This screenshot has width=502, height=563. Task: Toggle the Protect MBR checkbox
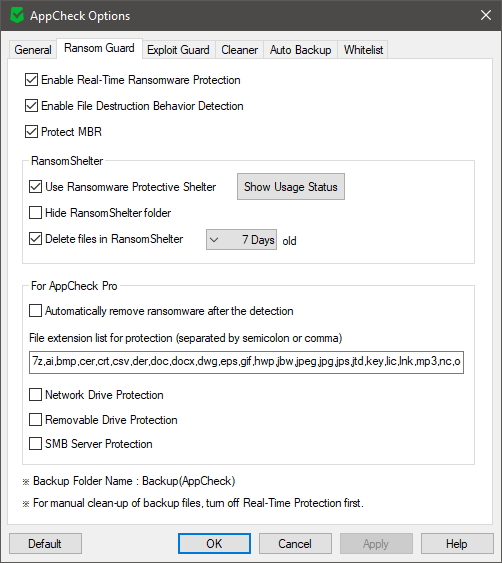[x=32, y=132]
